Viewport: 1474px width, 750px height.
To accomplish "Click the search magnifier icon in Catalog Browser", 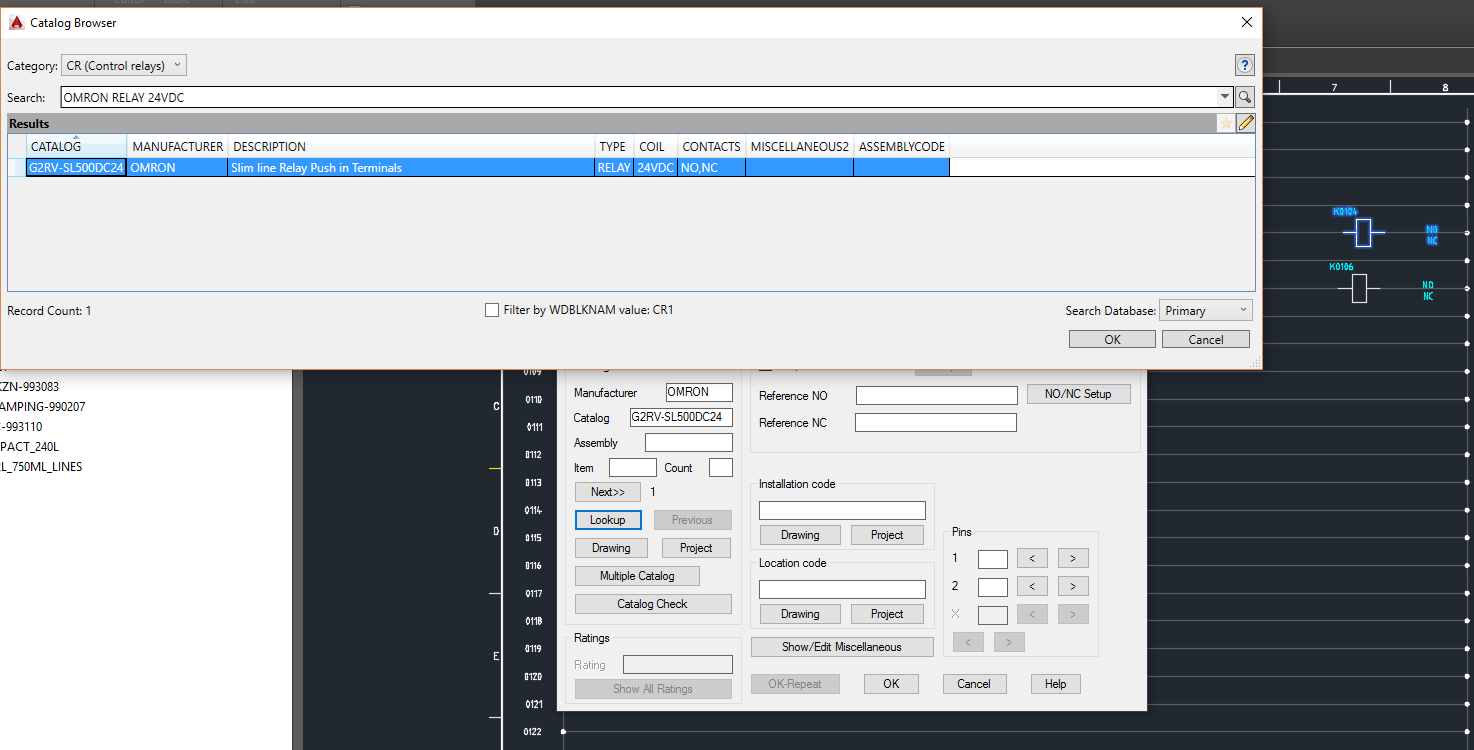I will click(x=1245, y=97).
